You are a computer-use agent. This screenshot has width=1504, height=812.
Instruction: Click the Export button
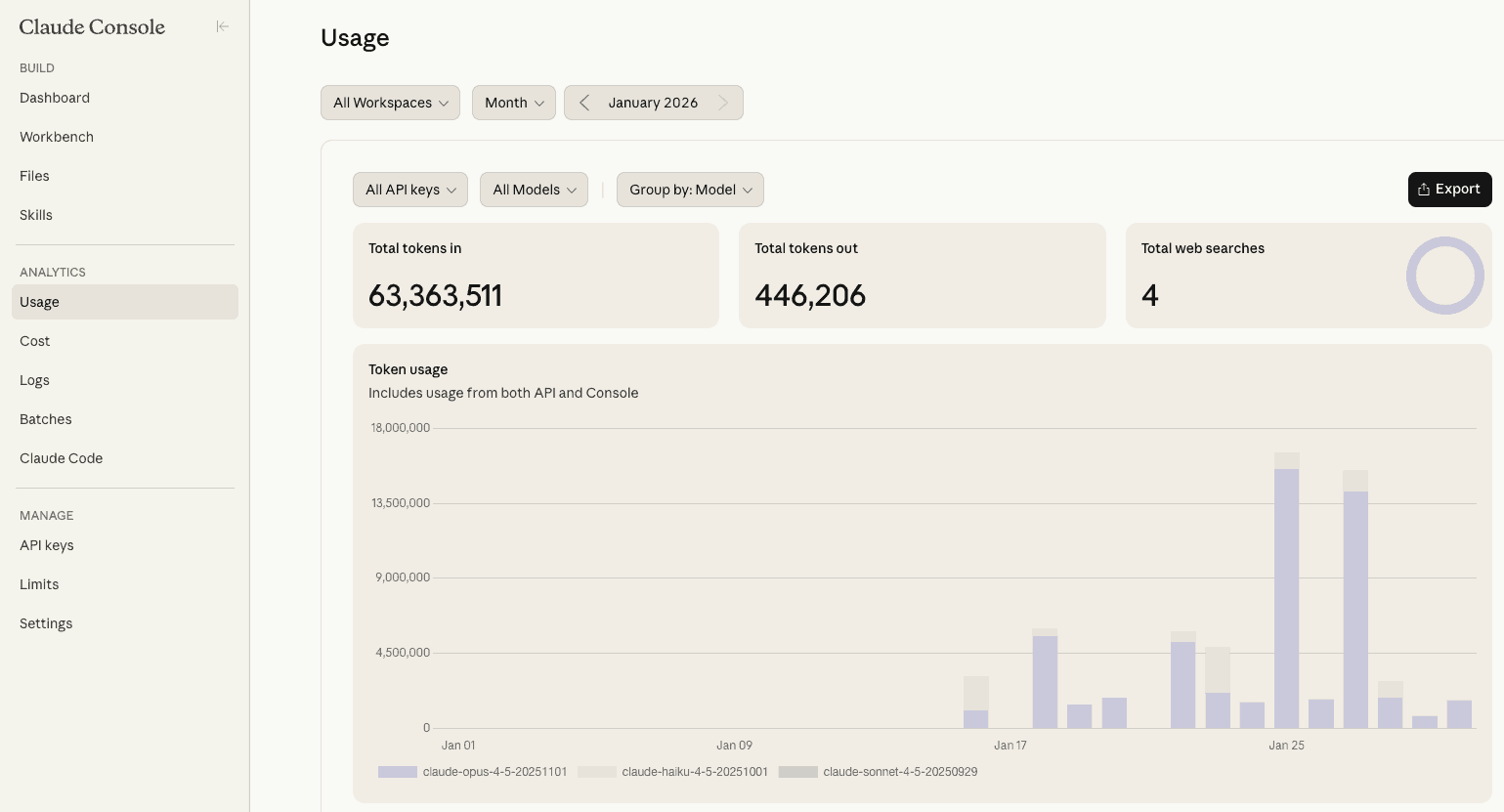click(1449, 190)
